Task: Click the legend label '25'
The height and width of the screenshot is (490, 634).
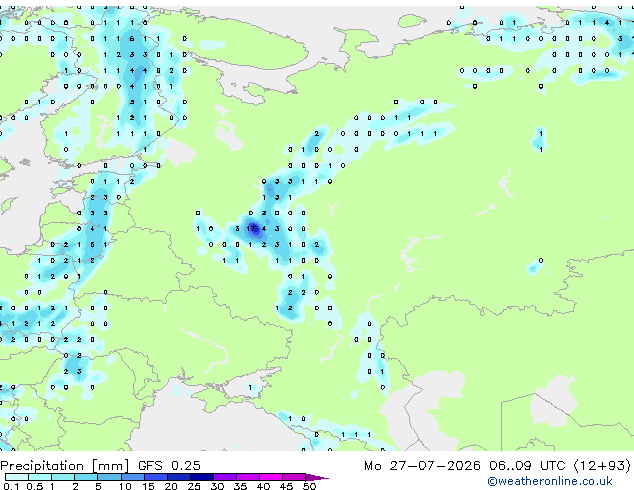Action: [194, 486]
